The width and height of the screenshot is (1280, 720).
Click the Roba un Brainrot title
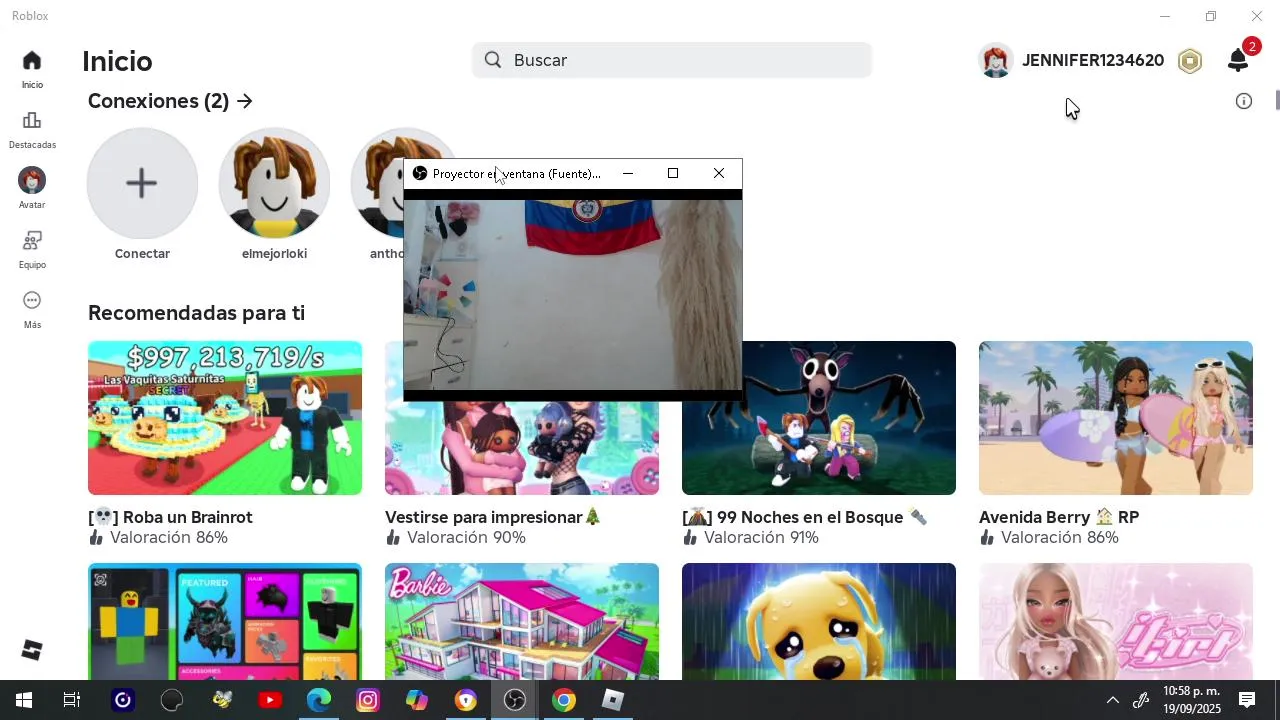click(x=170, y=517)
